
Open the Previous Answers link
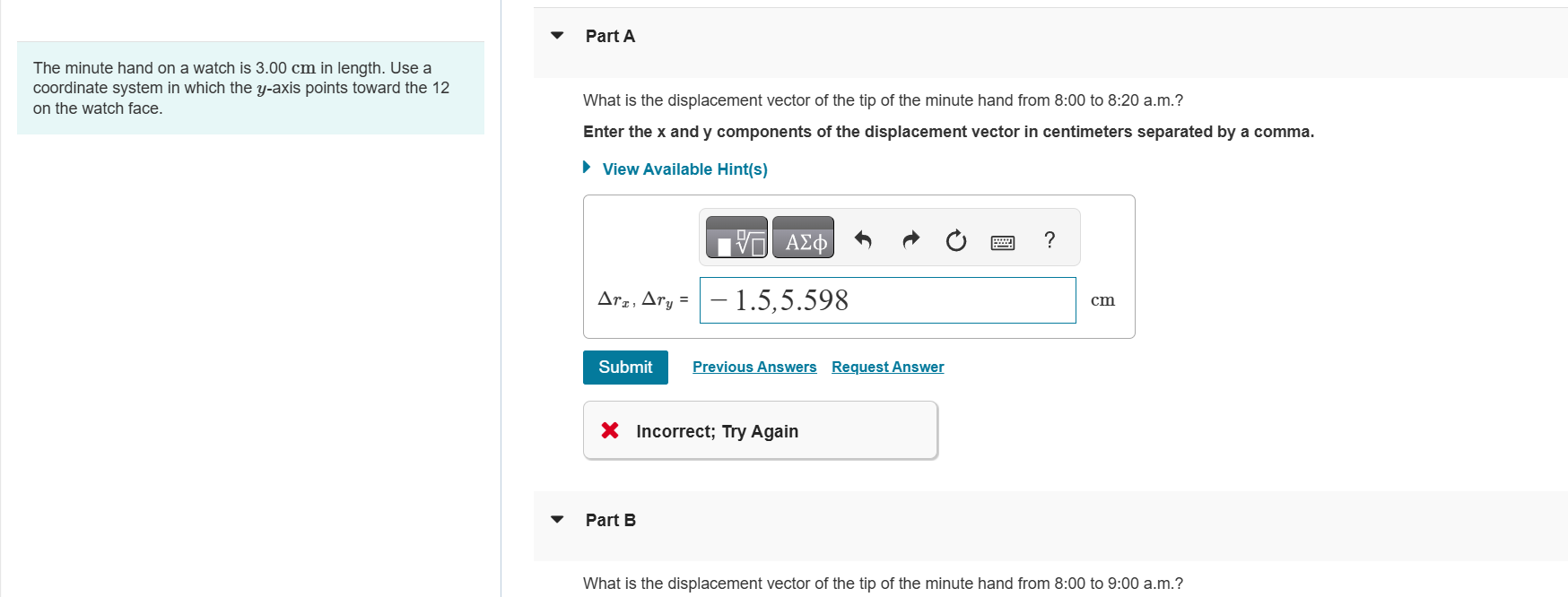[754, 367]
